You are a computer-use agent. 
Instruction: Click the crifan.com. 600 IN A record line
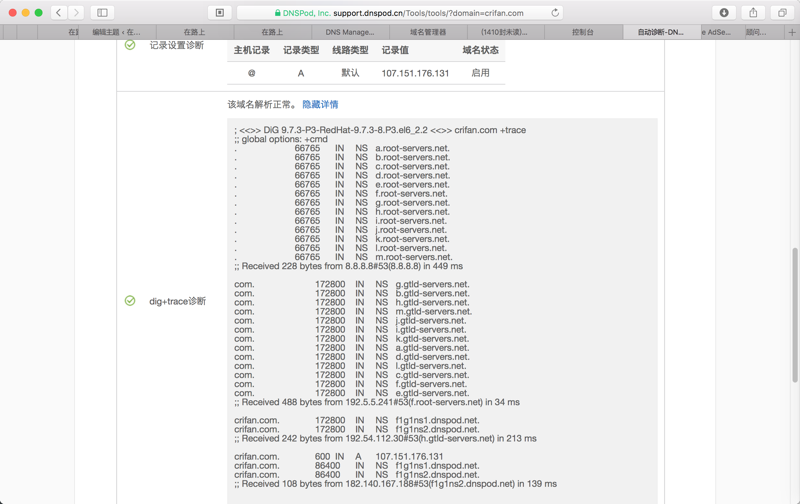pos(339,457)
